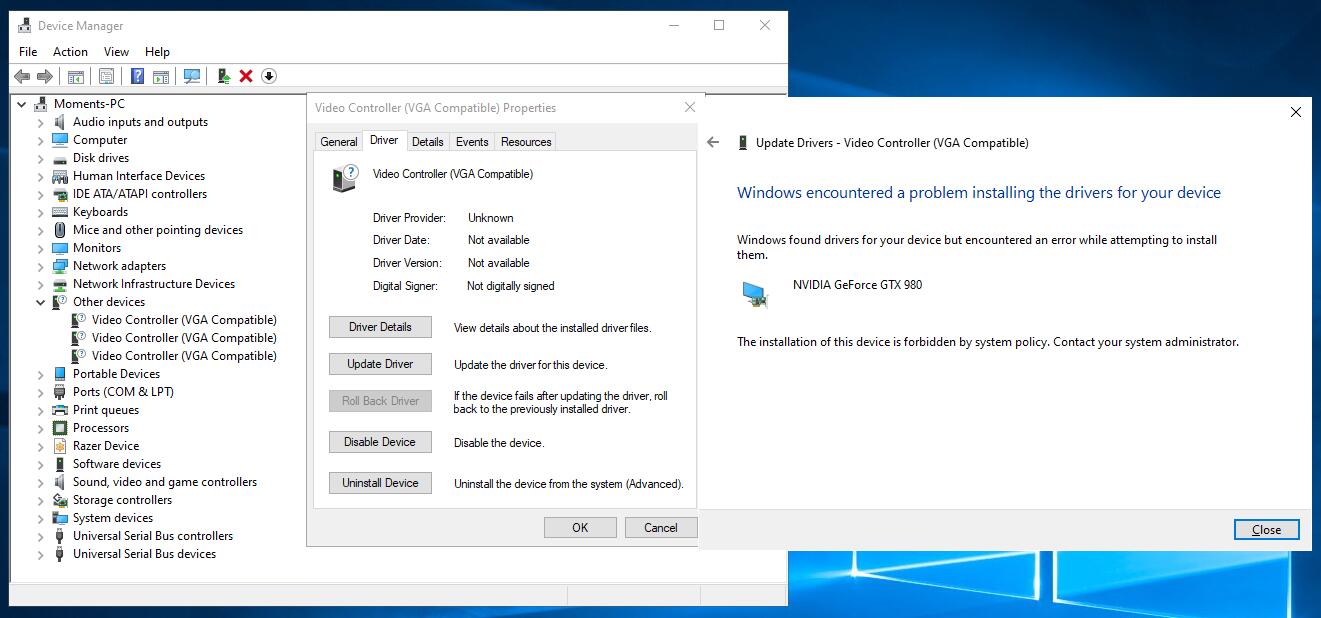Click the Driver Details button
This screenshot has width=1321, height=618.
380,326
